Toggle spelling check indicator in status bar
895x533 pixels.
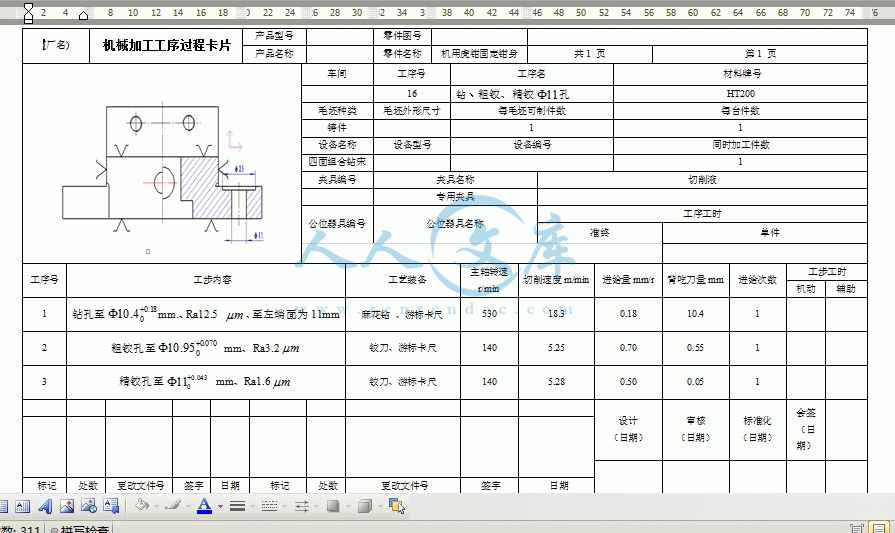tap(80, 529)
